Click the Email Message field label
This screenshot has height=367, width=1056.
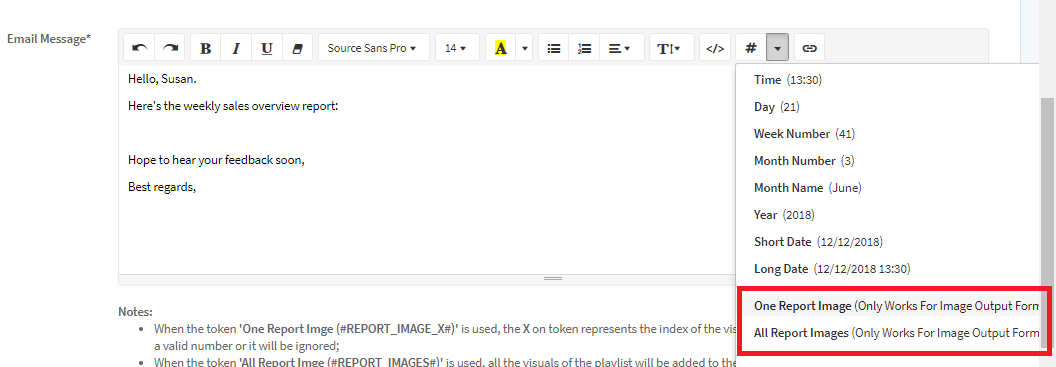coord(48,38)
